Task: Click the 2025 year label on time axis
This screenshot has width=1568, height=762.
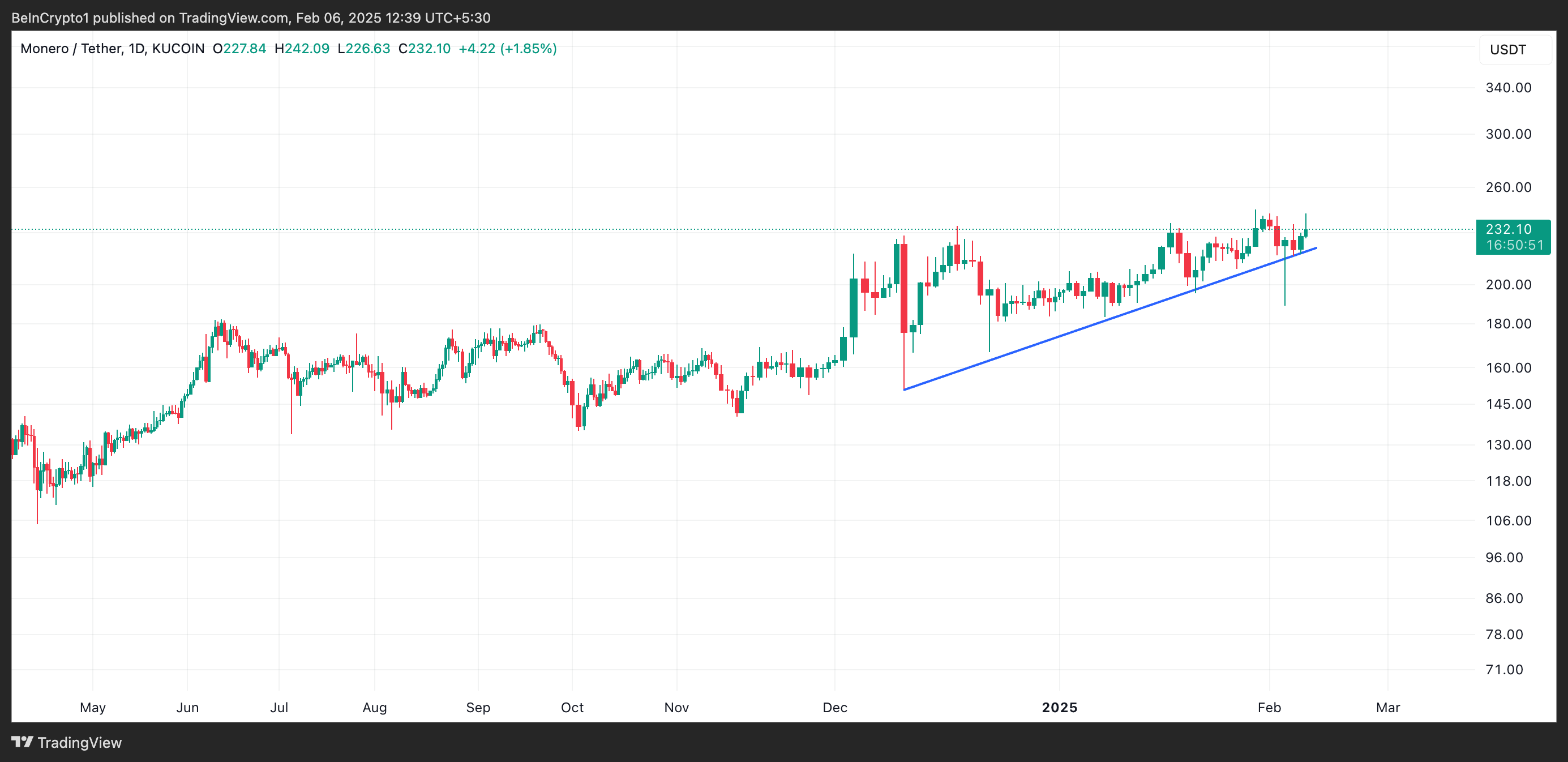Action: pyautogui.click(x=1059, y=707)
